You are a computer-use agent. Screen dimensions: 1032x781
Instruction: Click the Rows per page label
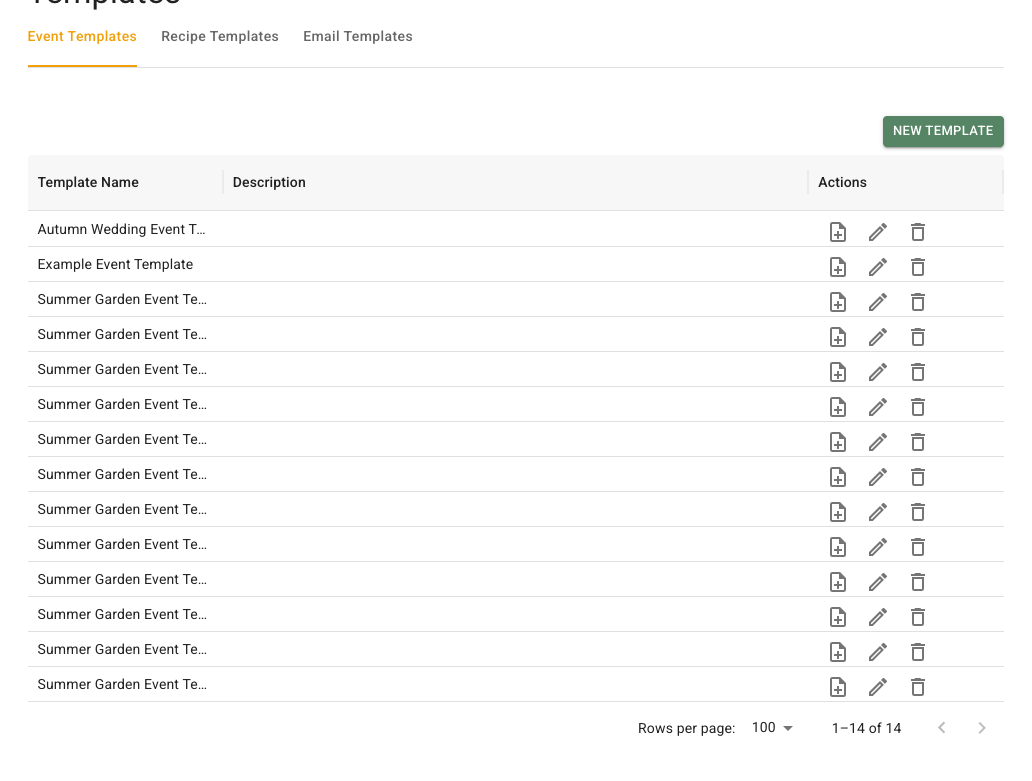tap(686, 728)
